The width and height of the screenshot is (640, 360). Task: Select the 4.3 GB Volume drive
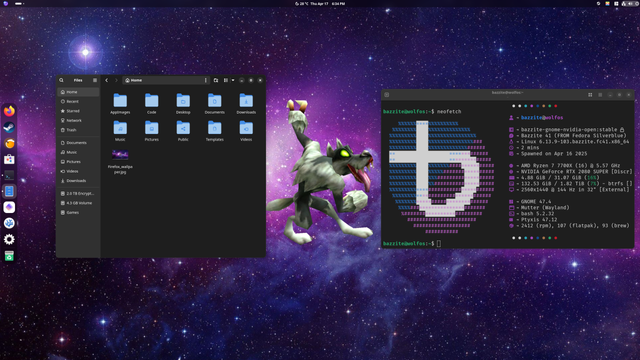tap(78, 203)
